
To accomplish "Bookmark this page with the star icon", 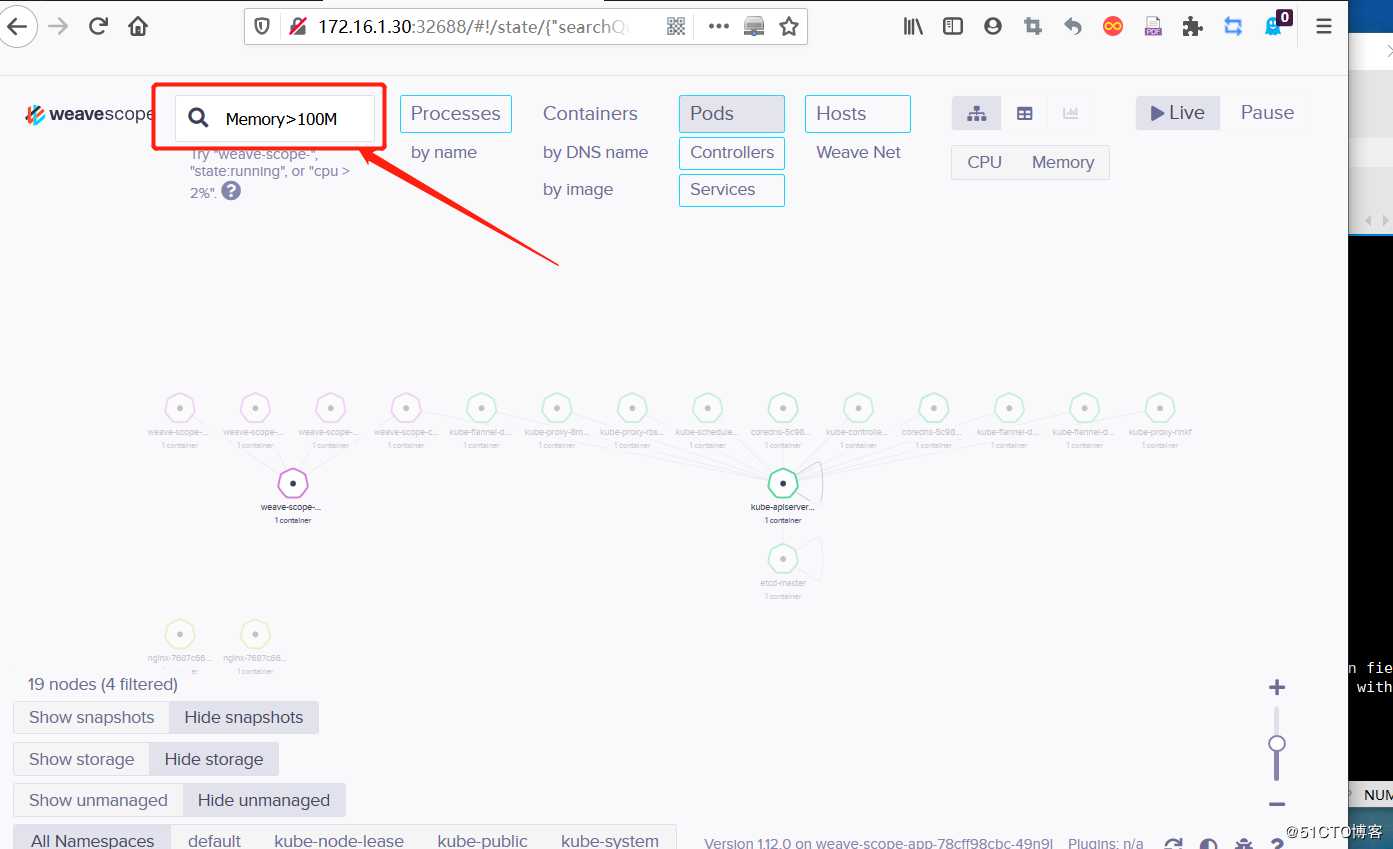I will coord(789,27).
